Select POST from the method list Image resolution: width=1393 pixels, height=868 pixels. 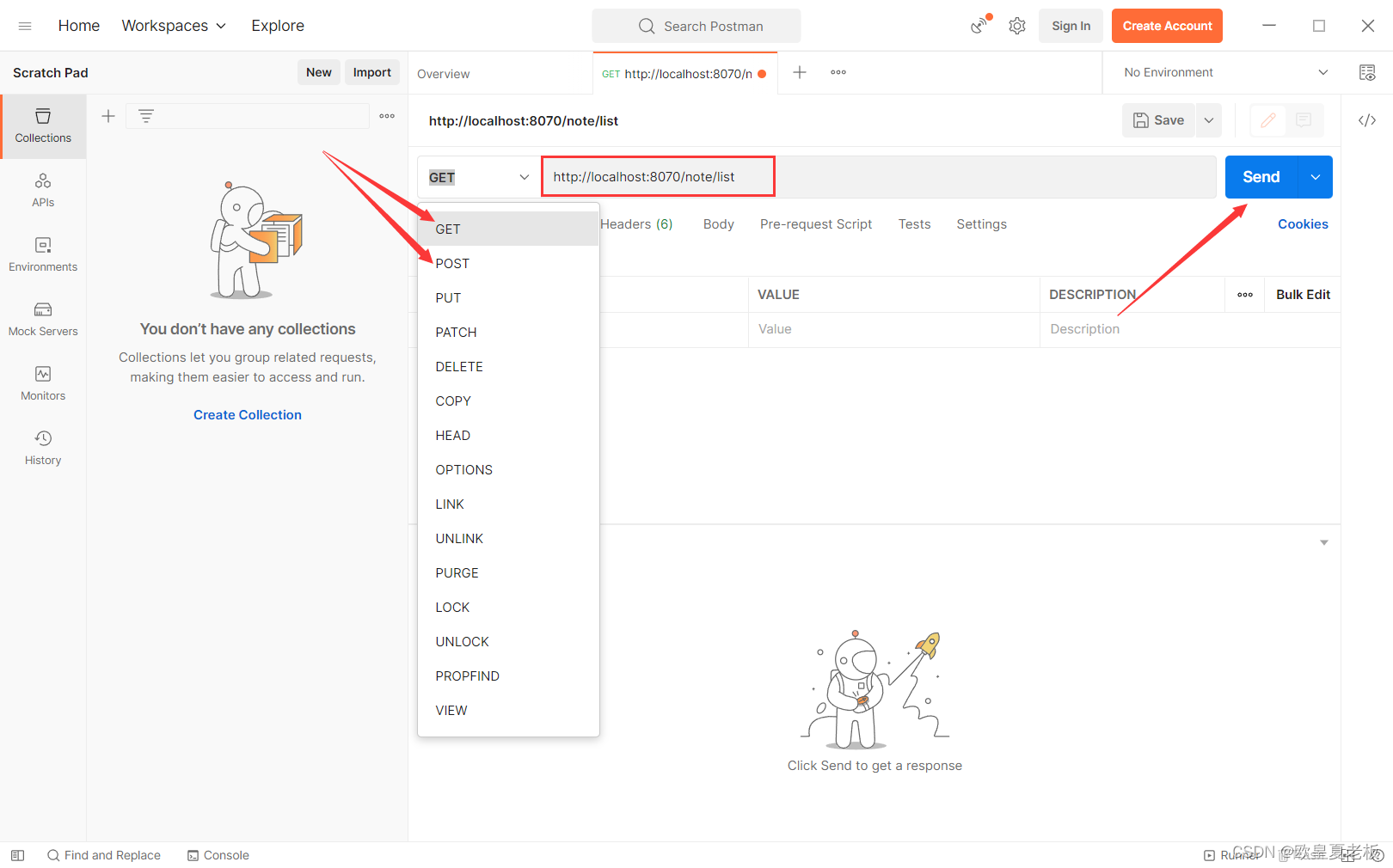click(508, 263)
